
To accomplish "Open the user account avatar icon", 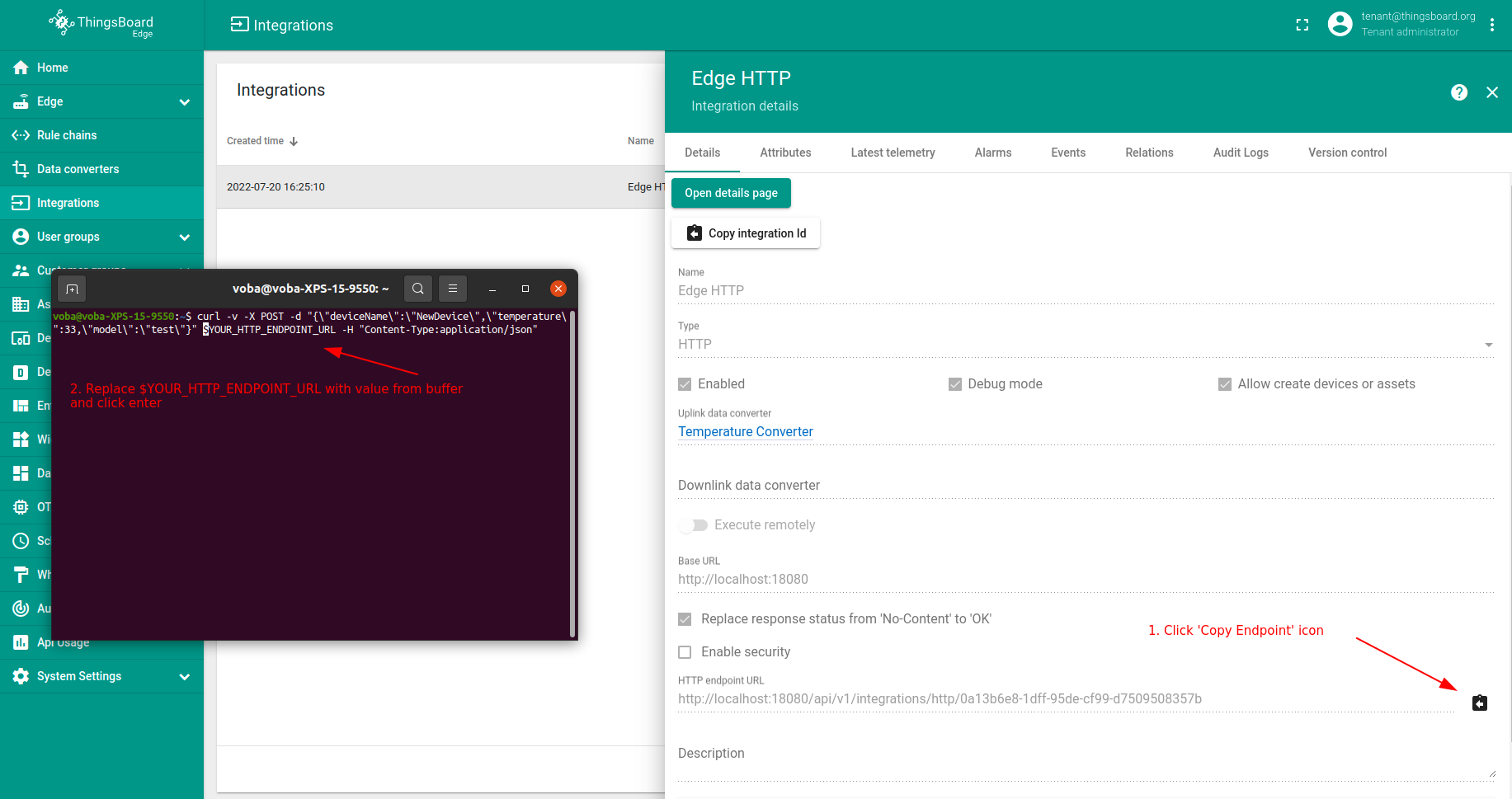I will (1340, 24).
